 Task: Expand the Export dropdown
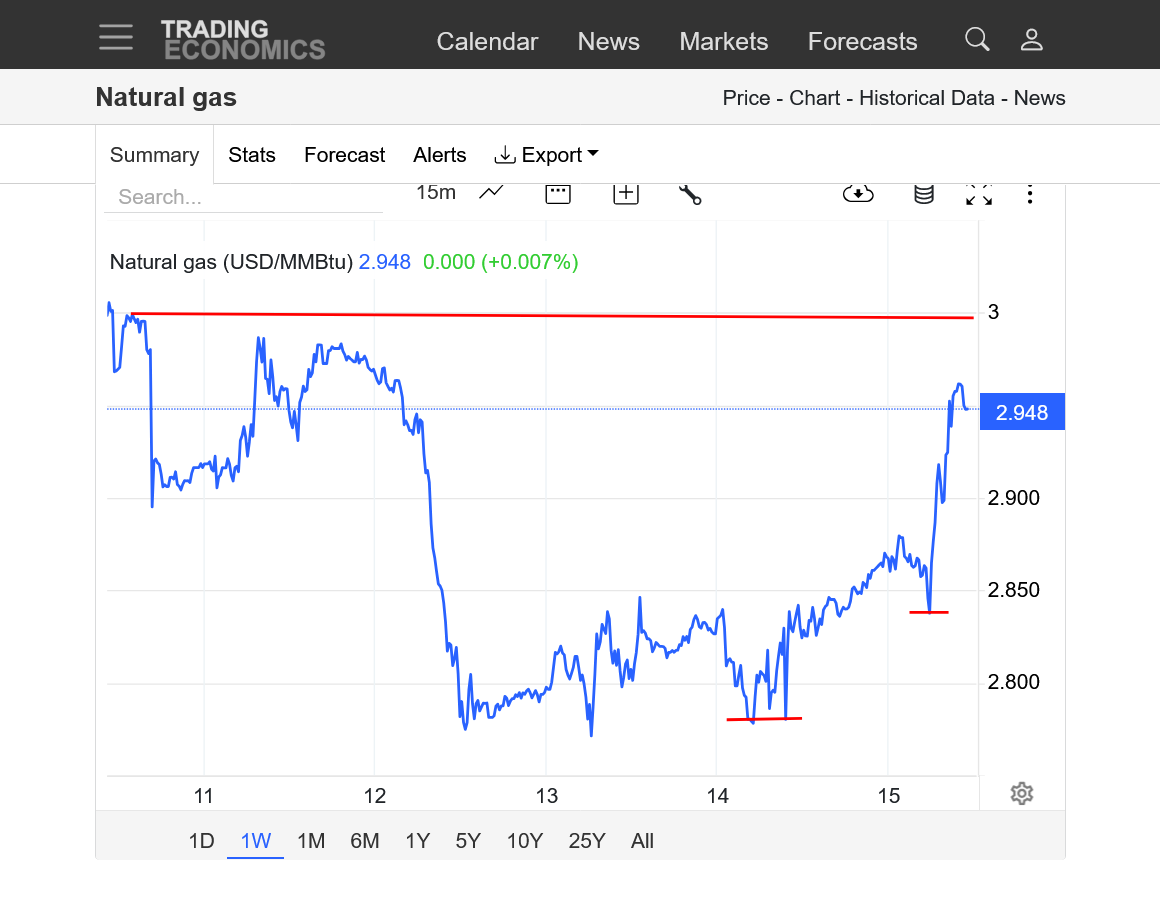pos(546,155)
